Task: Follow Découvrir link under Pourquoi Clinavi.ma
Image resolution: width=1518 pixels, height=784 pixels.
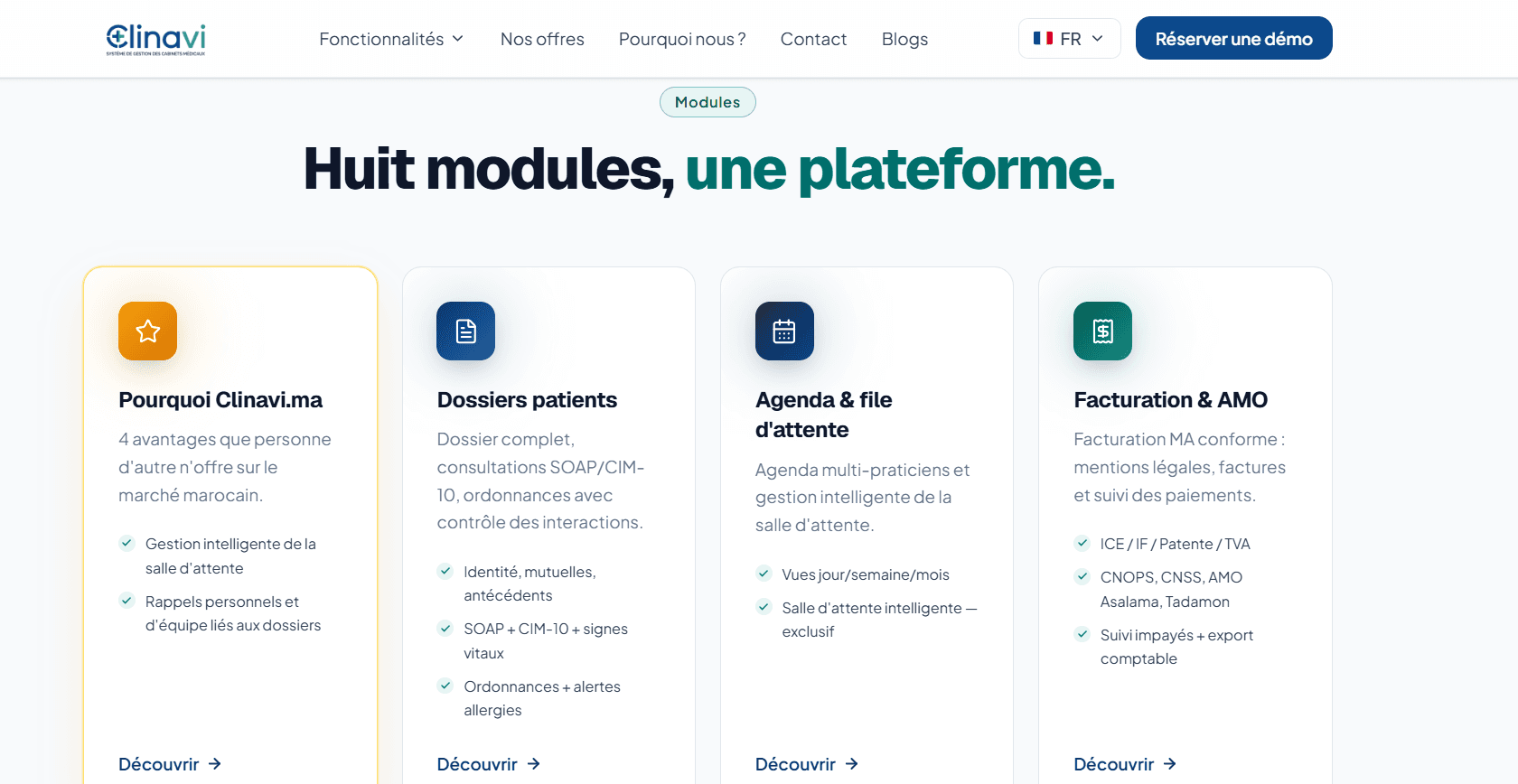Action: coord(170,764)
